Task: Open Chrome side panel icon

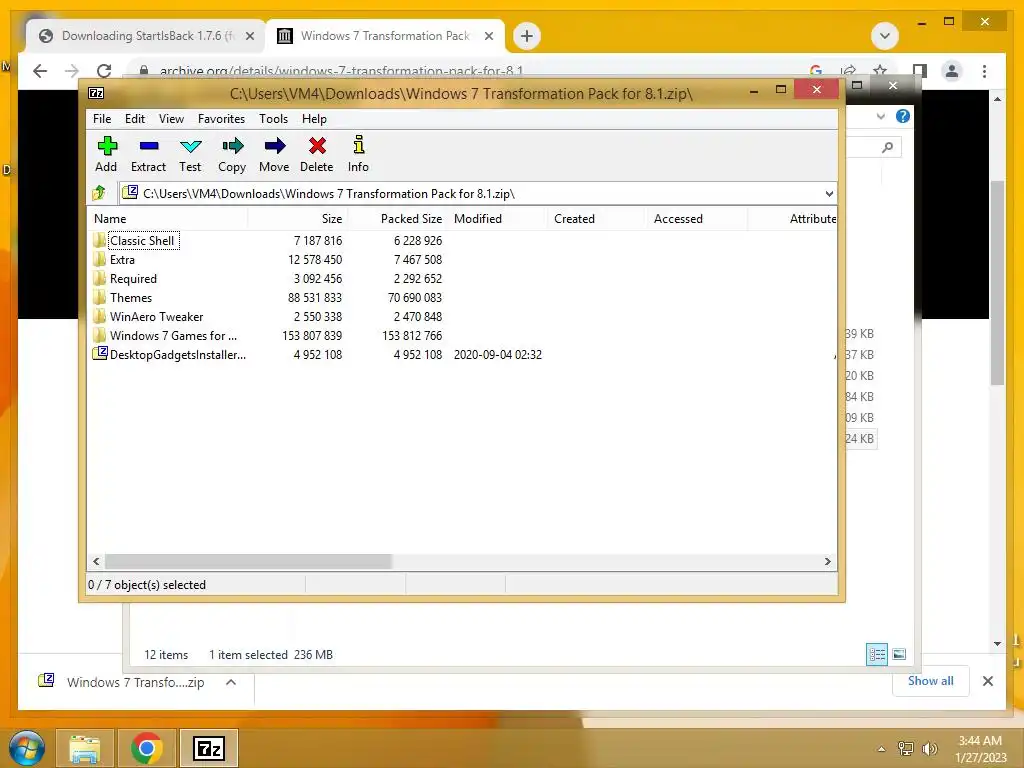Action: 920,71
